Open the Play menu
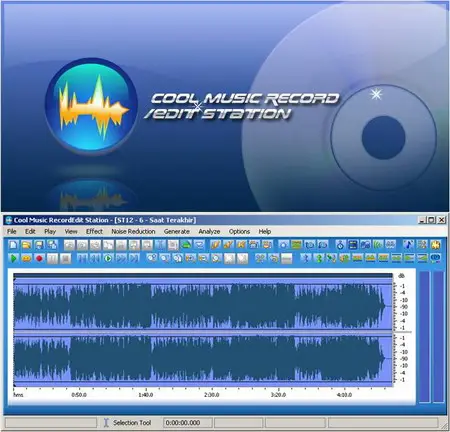Screen dimensions: 450x432 [x=50, y=231]
